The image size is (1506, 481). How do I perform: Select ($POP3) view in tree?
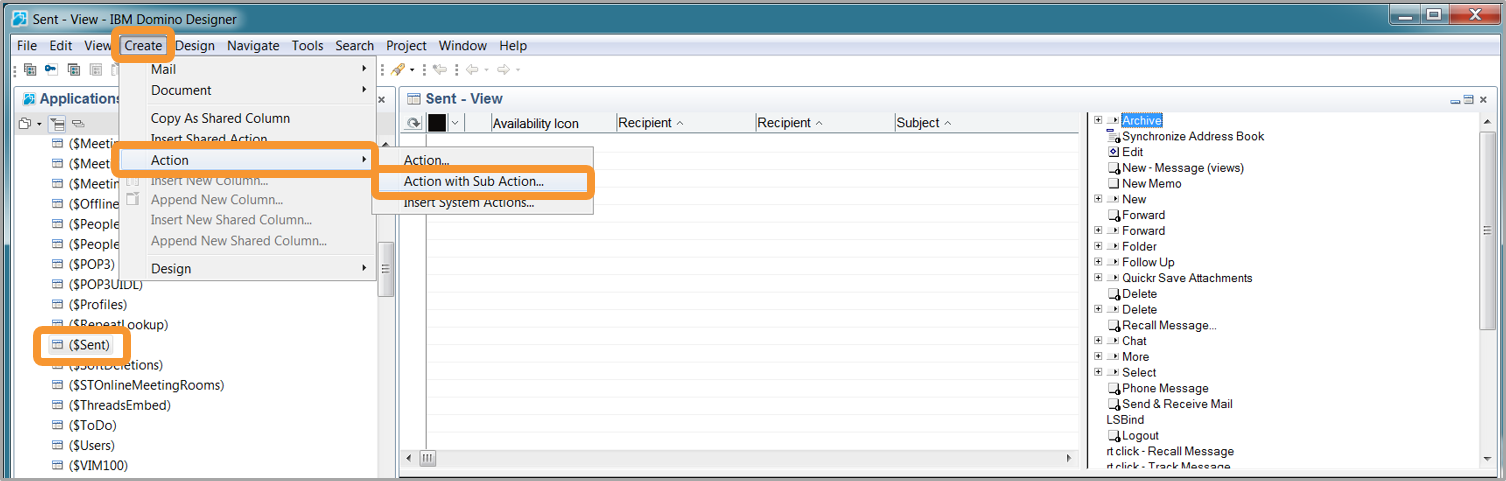(92, 264)
